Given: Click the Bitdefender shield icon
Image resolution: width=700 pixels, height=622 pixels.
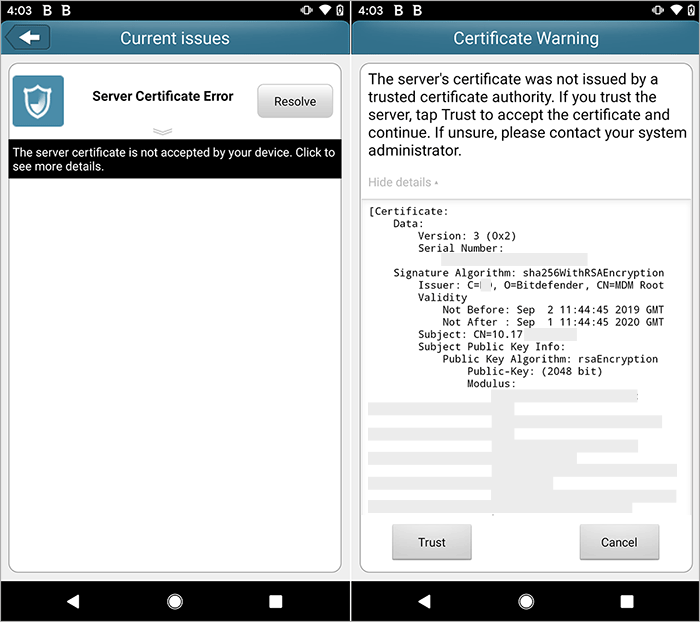Looking at the screenshot, I should pyautogui.click(x=38, y=101).
